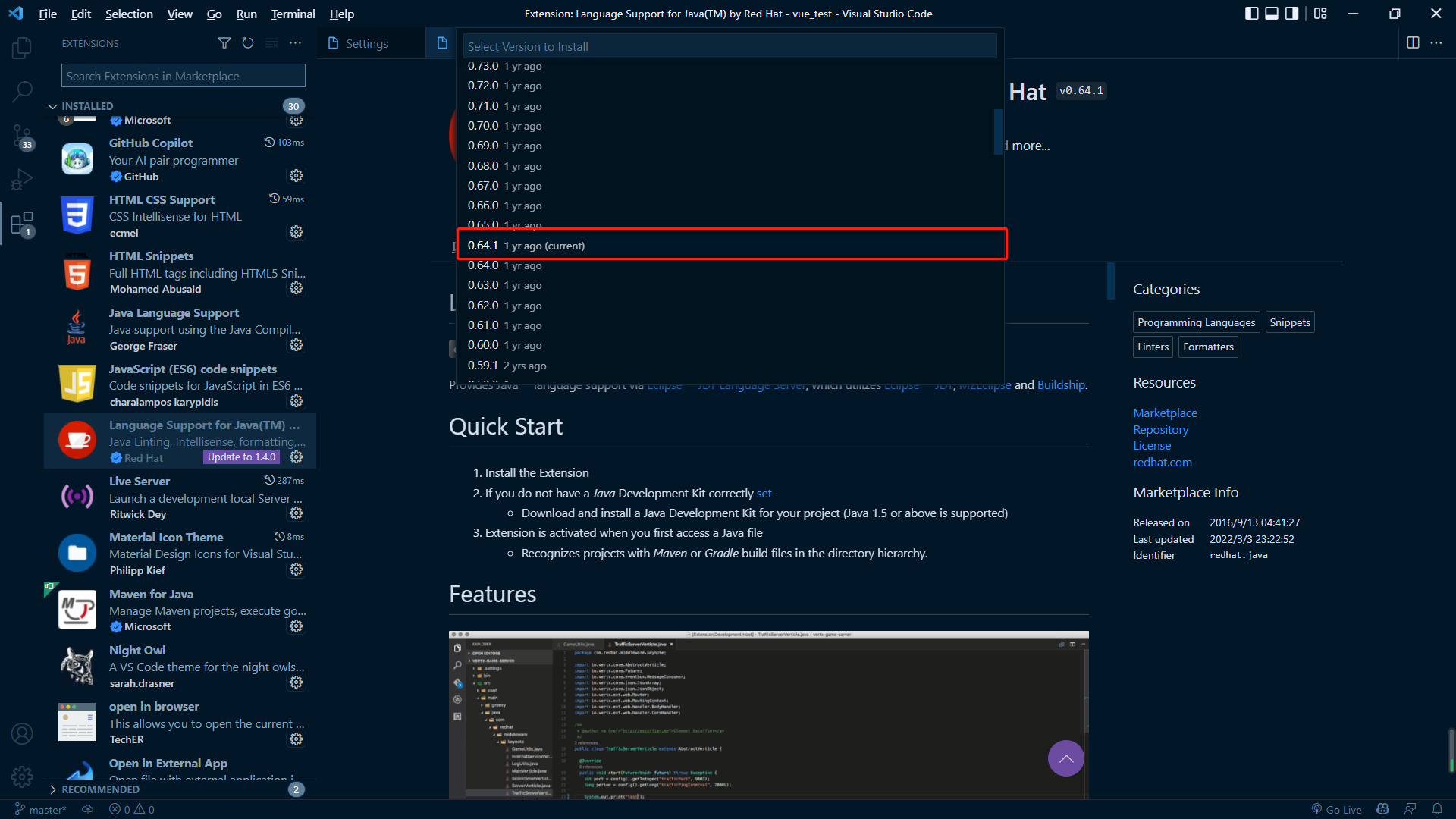This screenshot has height=819, width=1456.
Task: Open the Terminal menu
Action: pyautogui.click(x=293, y=14)
